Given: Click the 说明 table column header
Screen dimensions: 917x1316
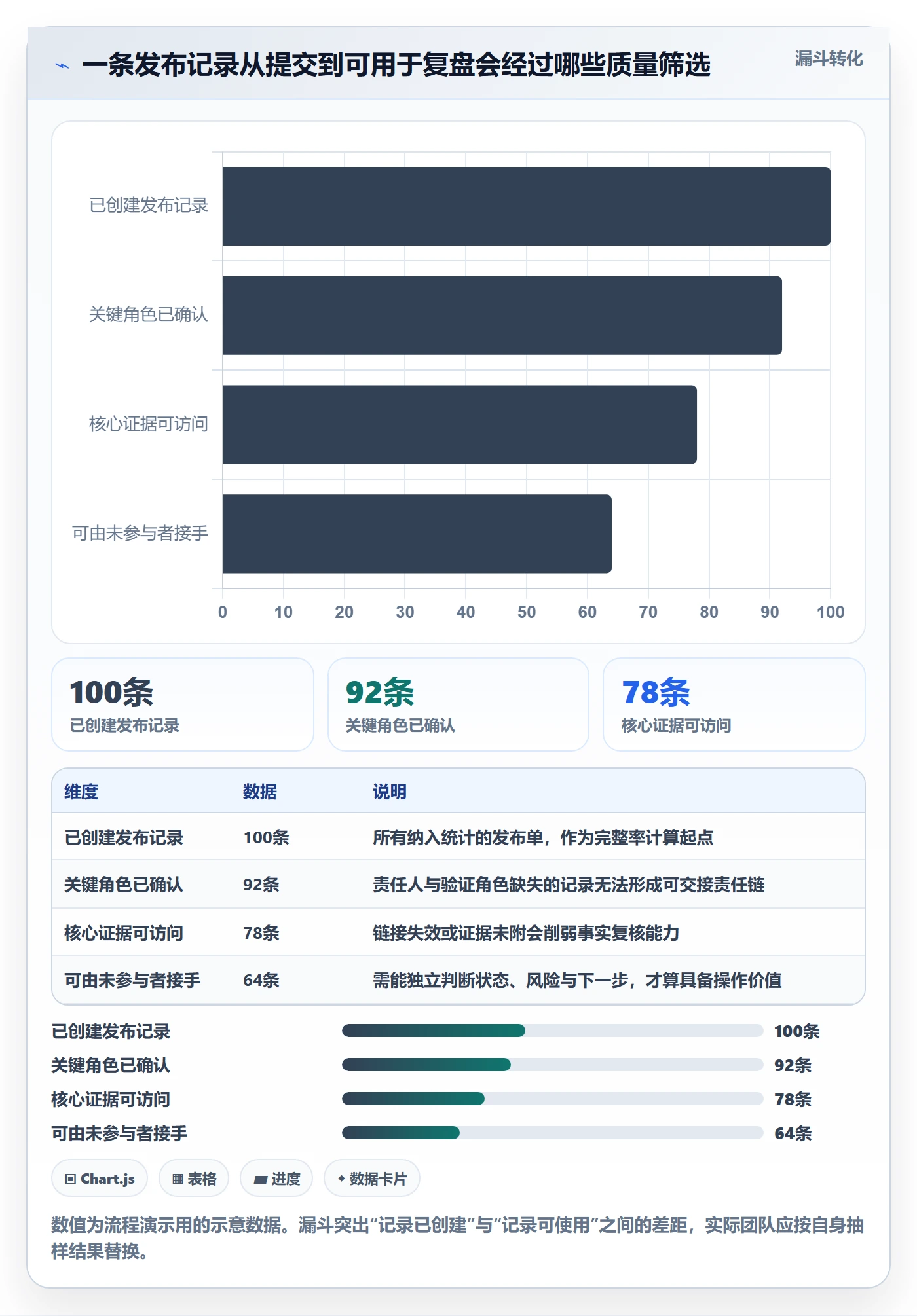Looking at the screenshot, I should point(390,792).
